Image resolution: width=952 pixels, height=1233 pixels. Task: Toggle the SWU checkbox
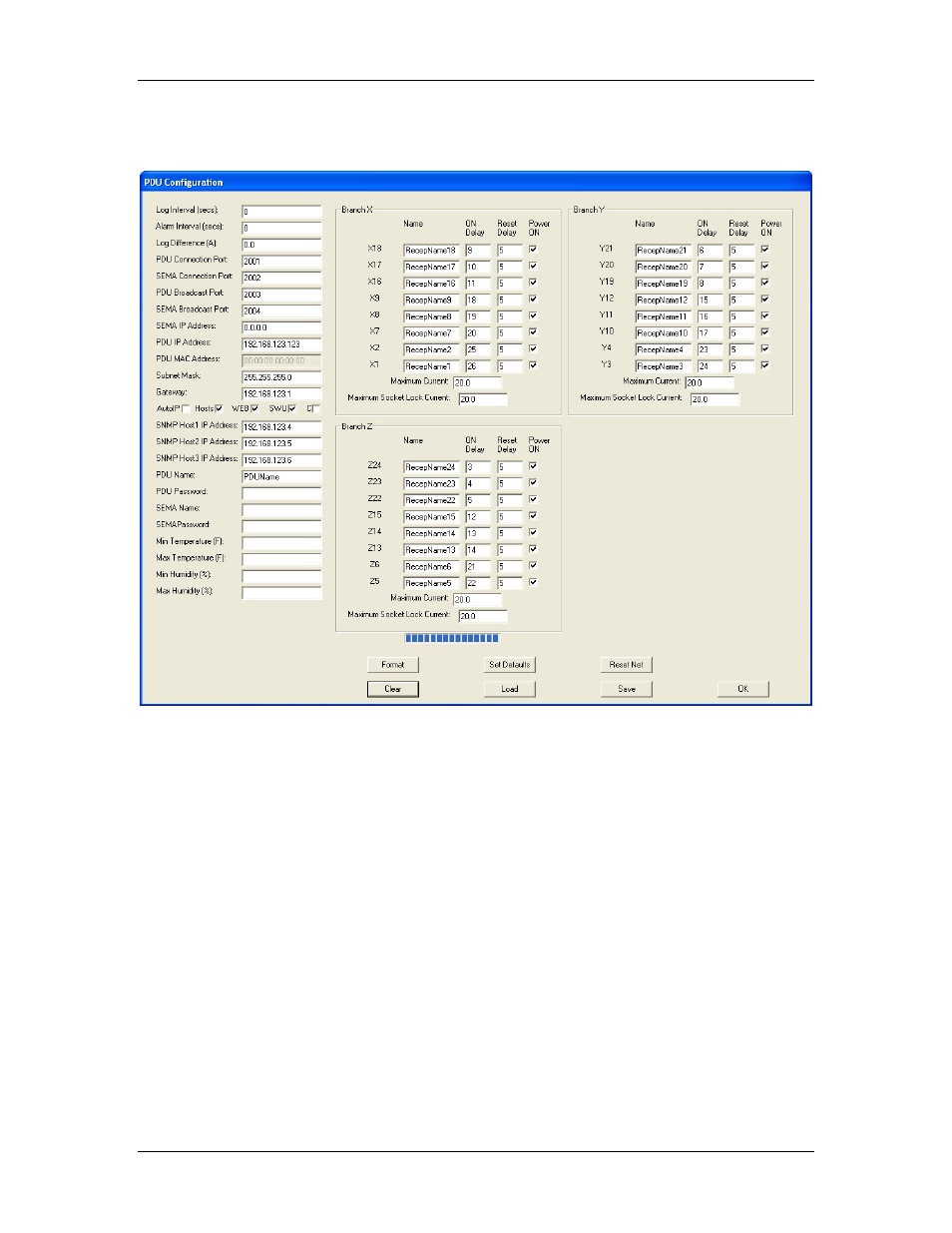pos(291,408)
